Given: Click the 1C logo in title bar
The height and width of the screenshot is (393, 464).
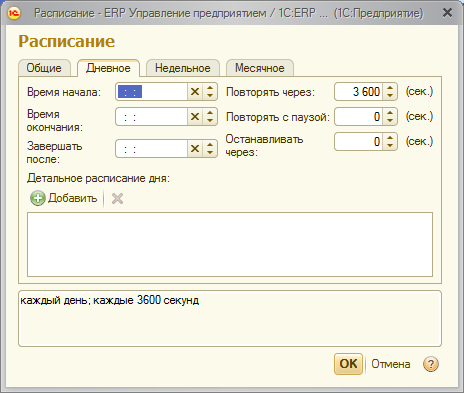Looking at the screenshot, I should click(x=14, y=13).
